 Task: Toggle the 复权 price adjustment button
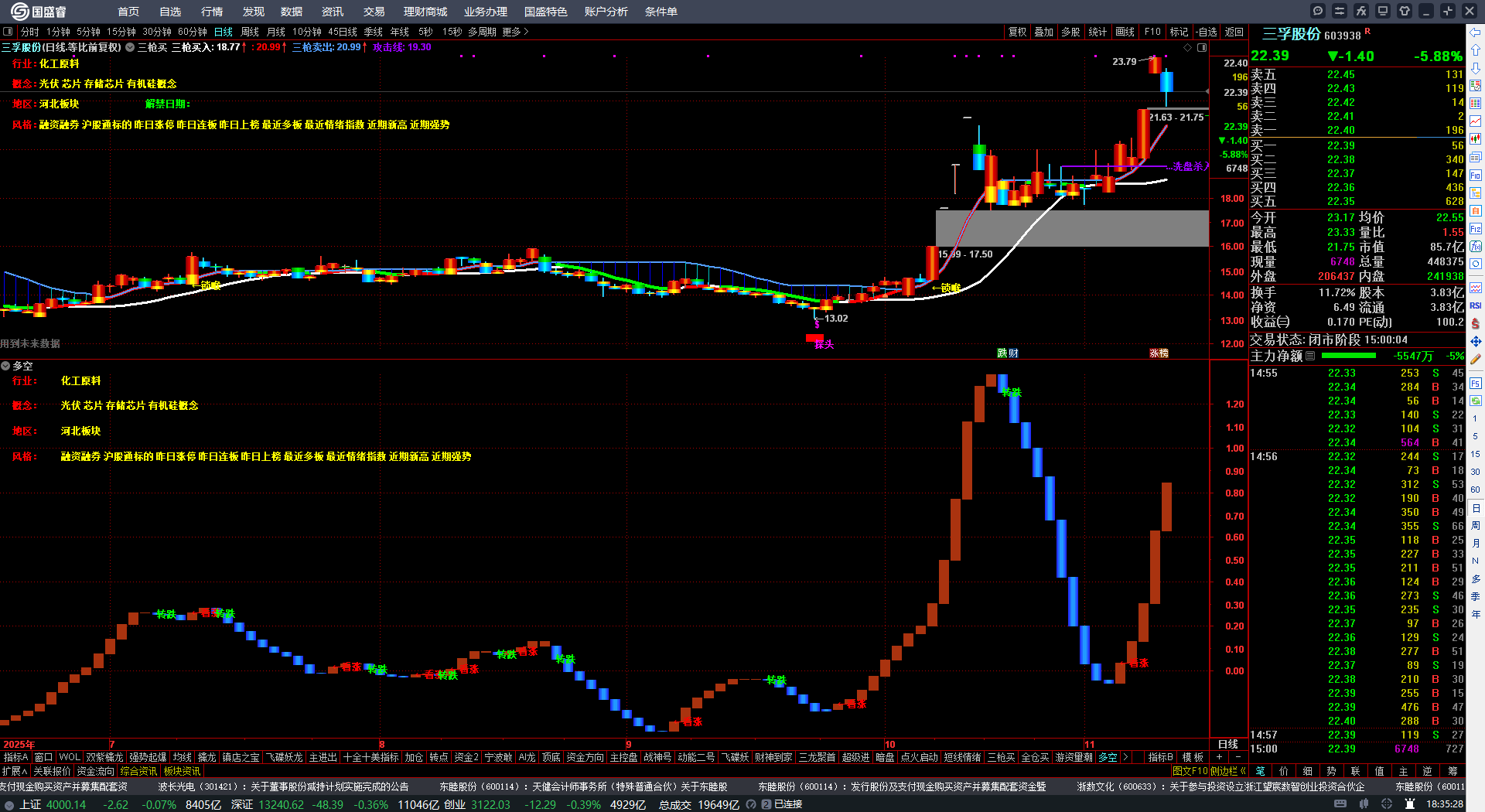(x=1017, y=32)
